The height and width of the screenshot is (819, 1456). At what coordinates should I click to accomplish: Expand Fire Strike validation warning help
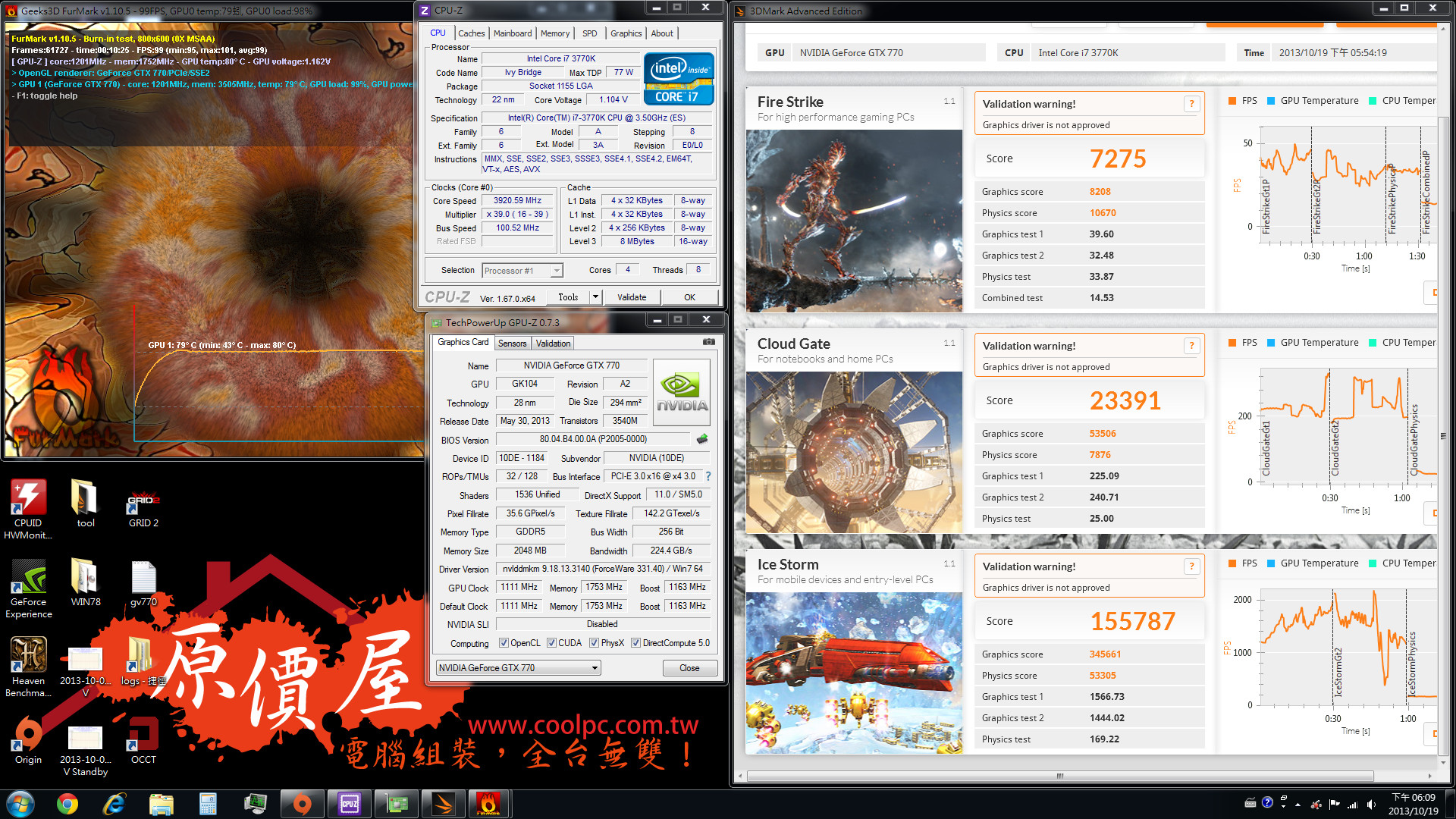point(1191,104)
